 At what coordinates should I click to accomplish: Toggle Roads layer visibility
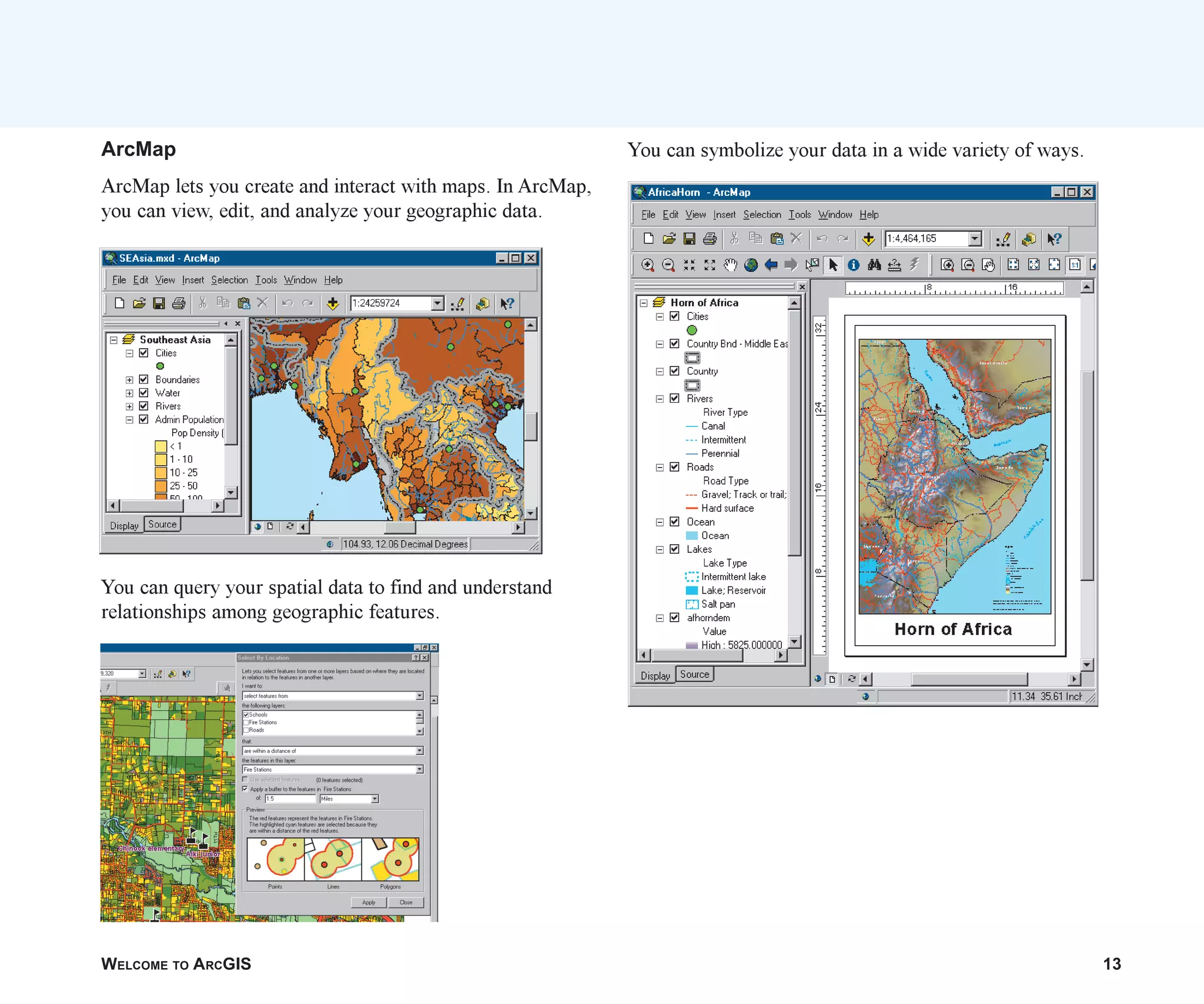(675, 467)
